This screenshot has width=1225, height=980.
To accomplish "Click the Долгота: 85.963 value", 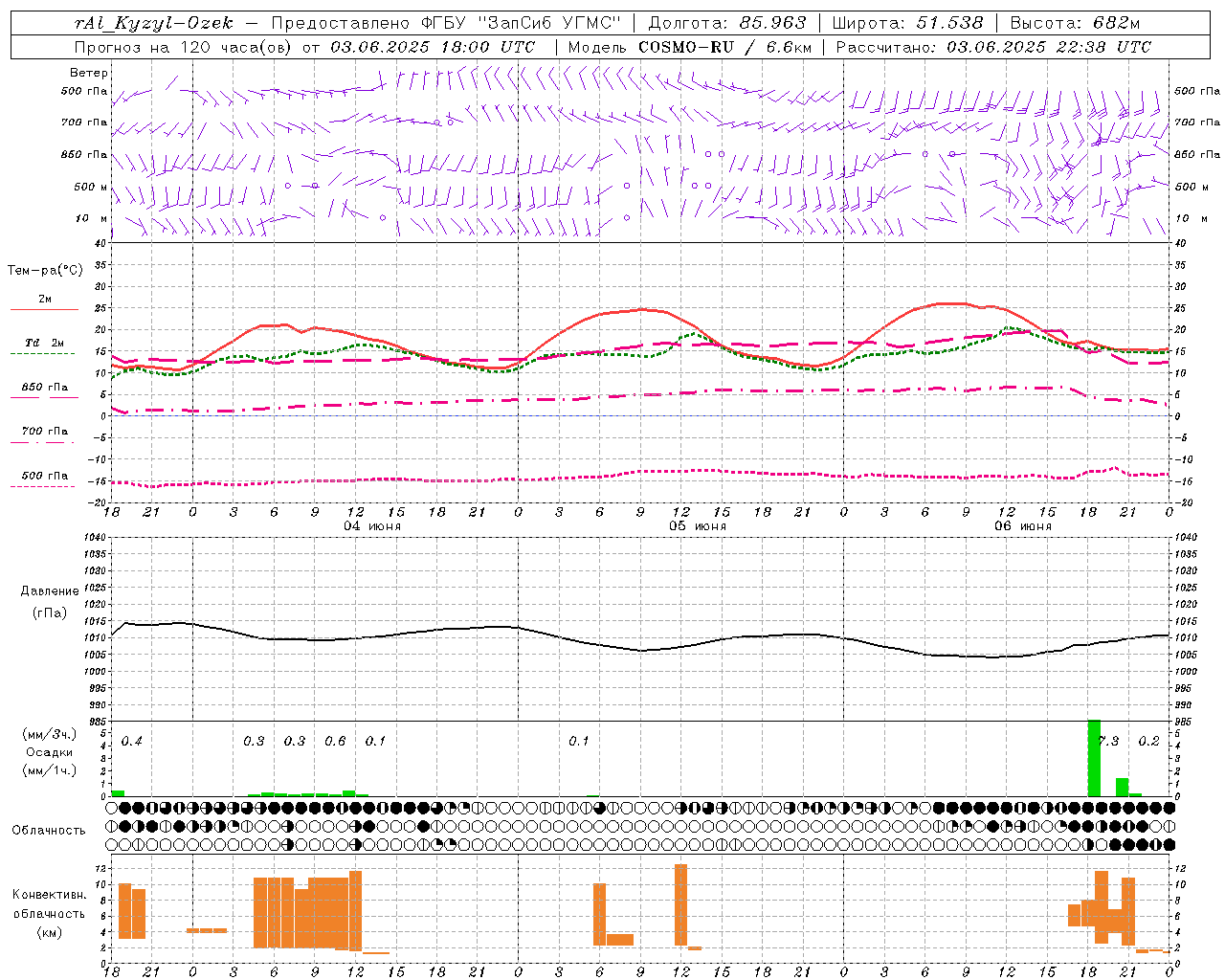I will 727,23.
